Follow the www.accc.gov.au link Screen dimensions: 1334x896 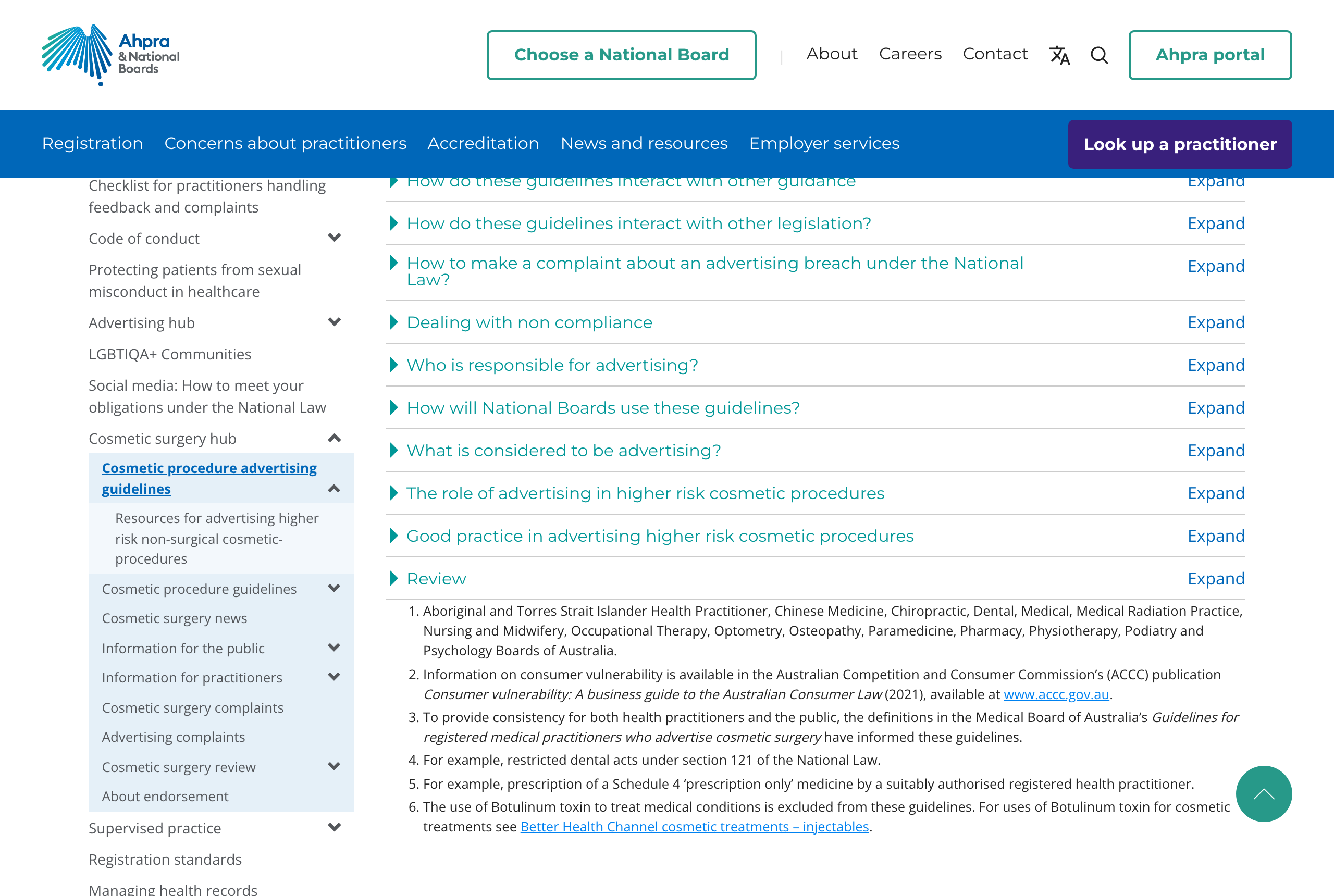(x=1056, y=694)
